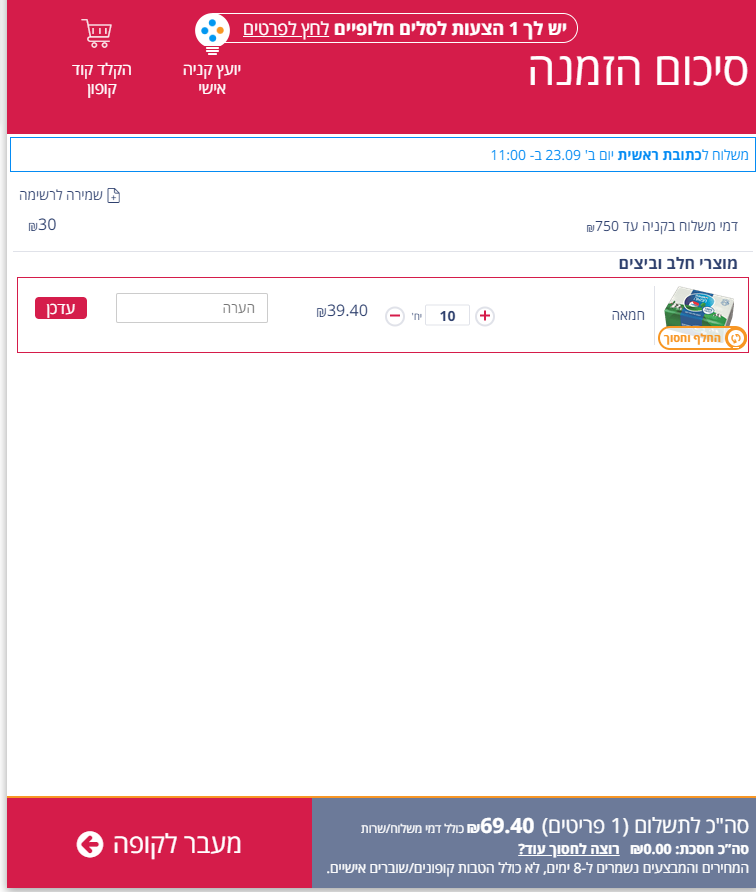Click the orange 'החלף וחסוך' swap badge

pos(703,338)
